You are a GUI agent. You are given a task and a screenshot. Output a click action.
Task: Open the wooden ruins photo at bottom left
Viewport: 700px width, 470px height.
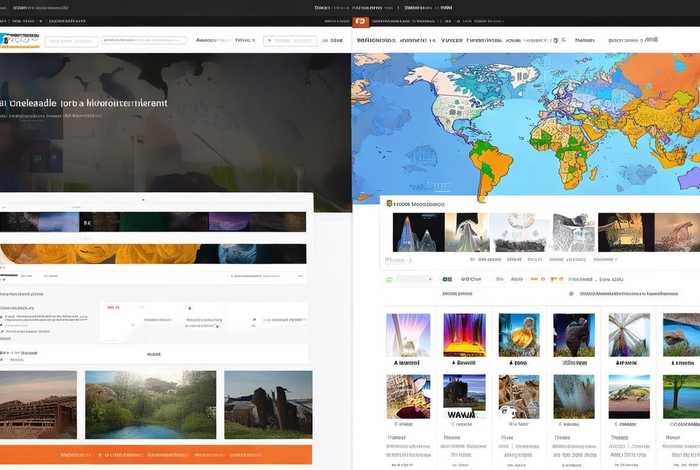pyautogui.click(x=38, y=404)
